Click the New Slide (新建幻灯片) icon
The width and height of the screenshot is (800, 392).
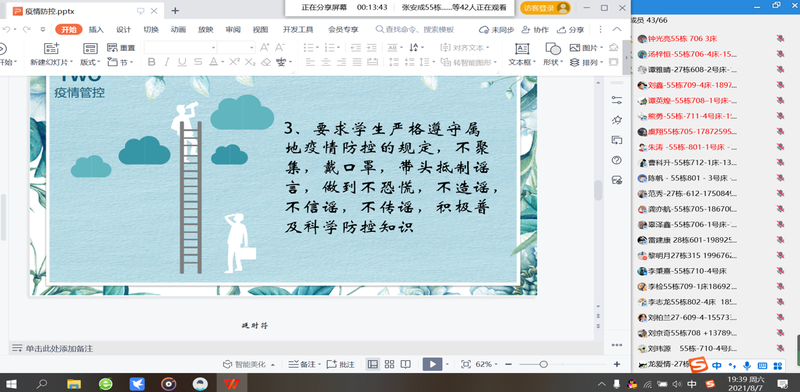pyautogui.click(x=52, y=48)
